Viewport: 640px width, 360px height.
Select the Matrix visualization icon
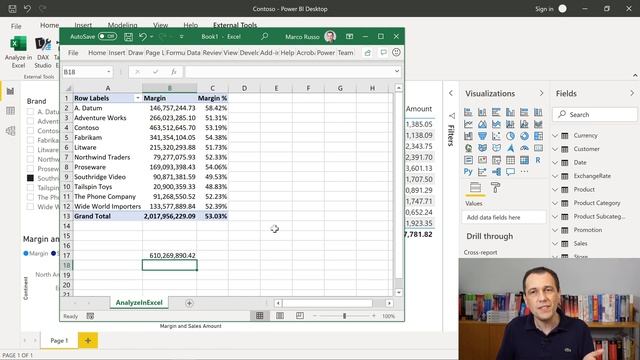click(x=524, y=160)
